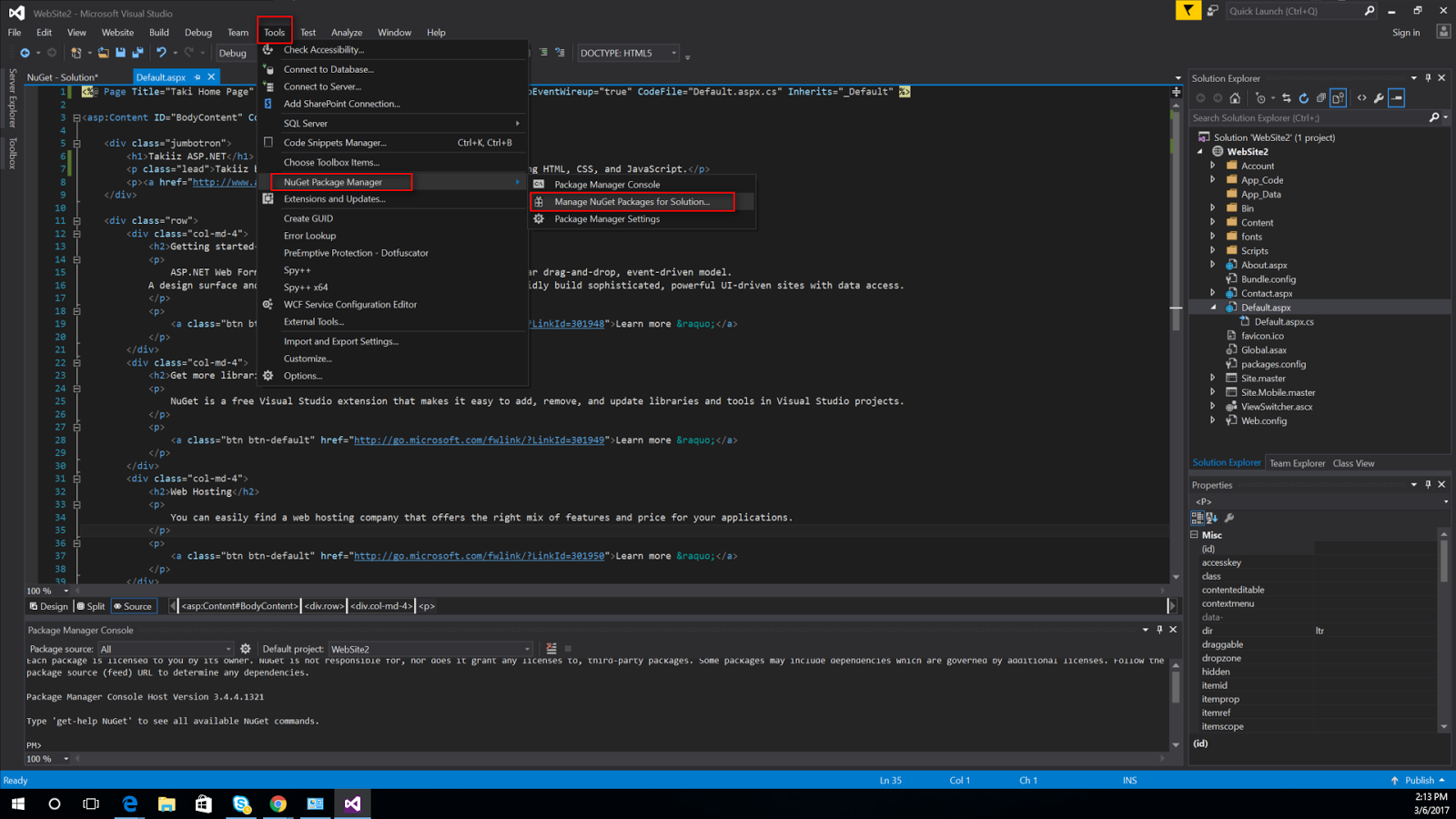Viewport: 1456px width, 819px height.
Task: Open the Class View tab
Action: click(x=1353, y=463)
